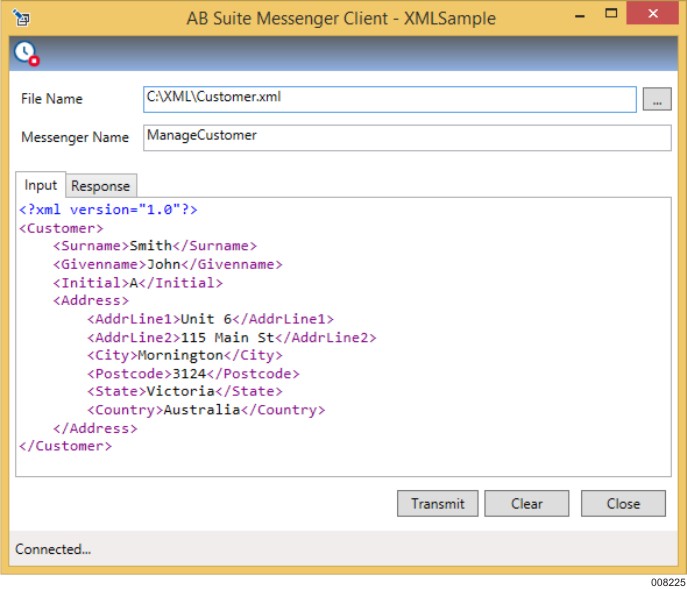Click the Surname Smith line

pyautogui.click(x=155, y=246)
